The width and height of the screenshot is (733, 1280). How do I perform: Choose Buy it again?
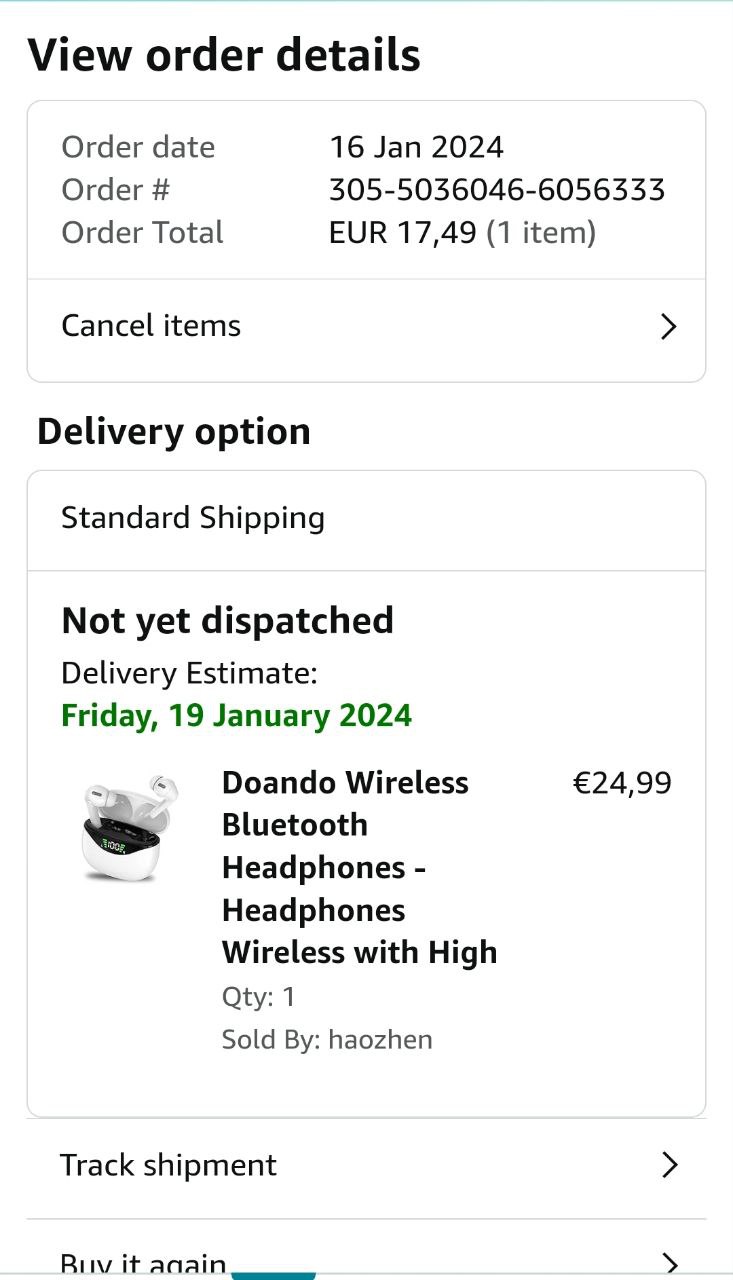[143, 1263]
